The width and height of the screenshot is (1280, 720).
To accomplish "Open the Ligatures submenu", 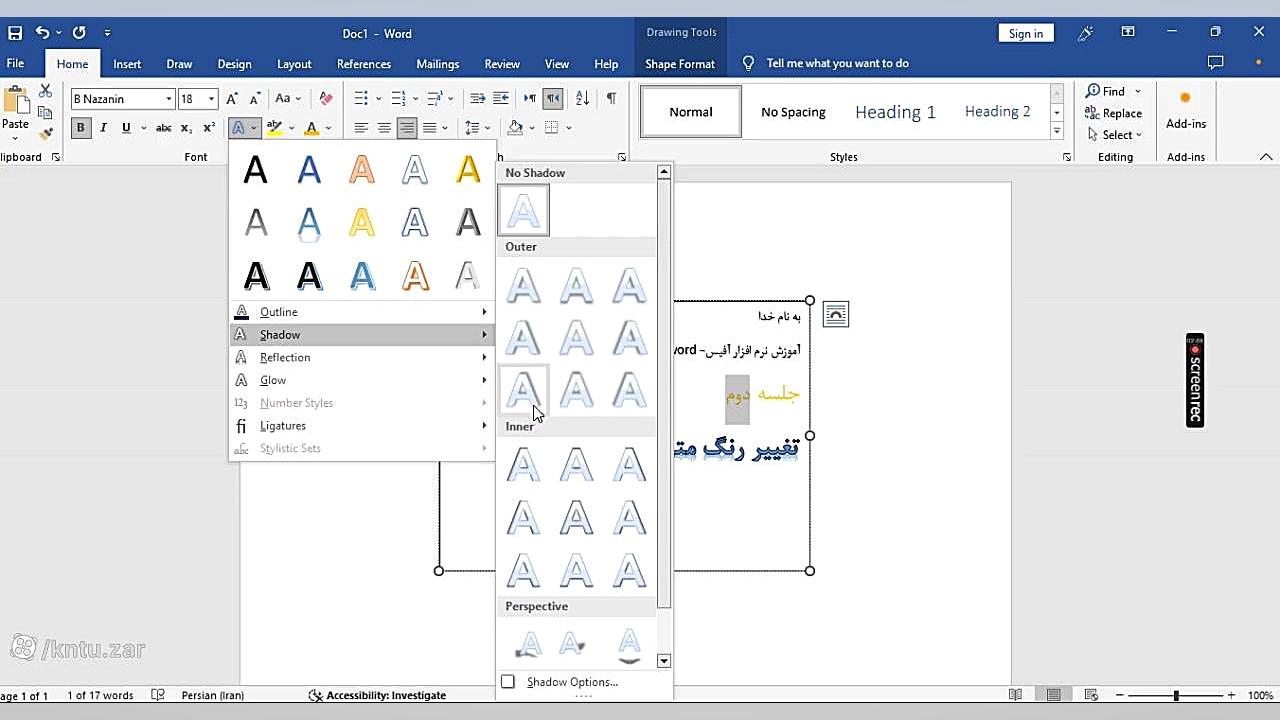I will [x=362, y=425].
